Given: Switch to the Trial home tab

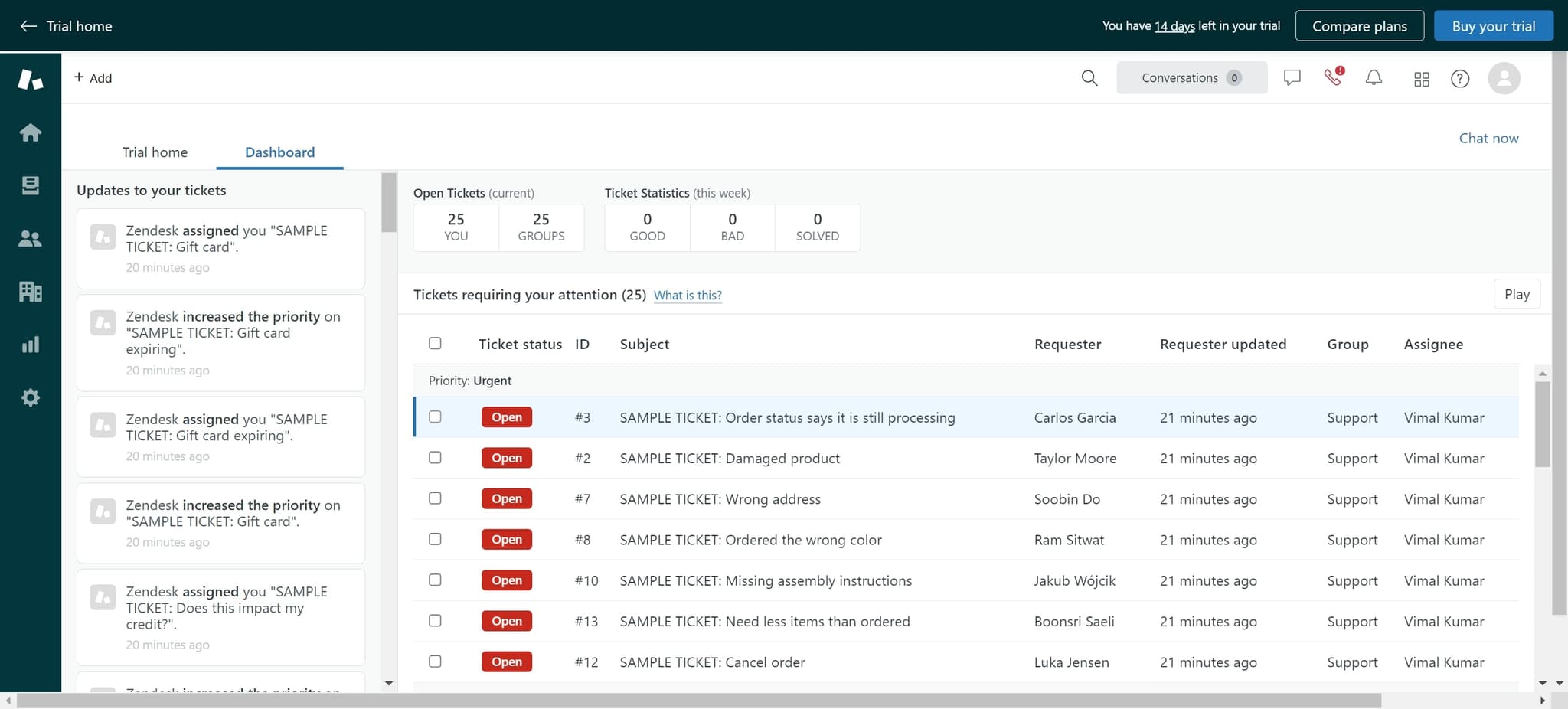Looking at the screenshot, I should [x=155, y=152].
